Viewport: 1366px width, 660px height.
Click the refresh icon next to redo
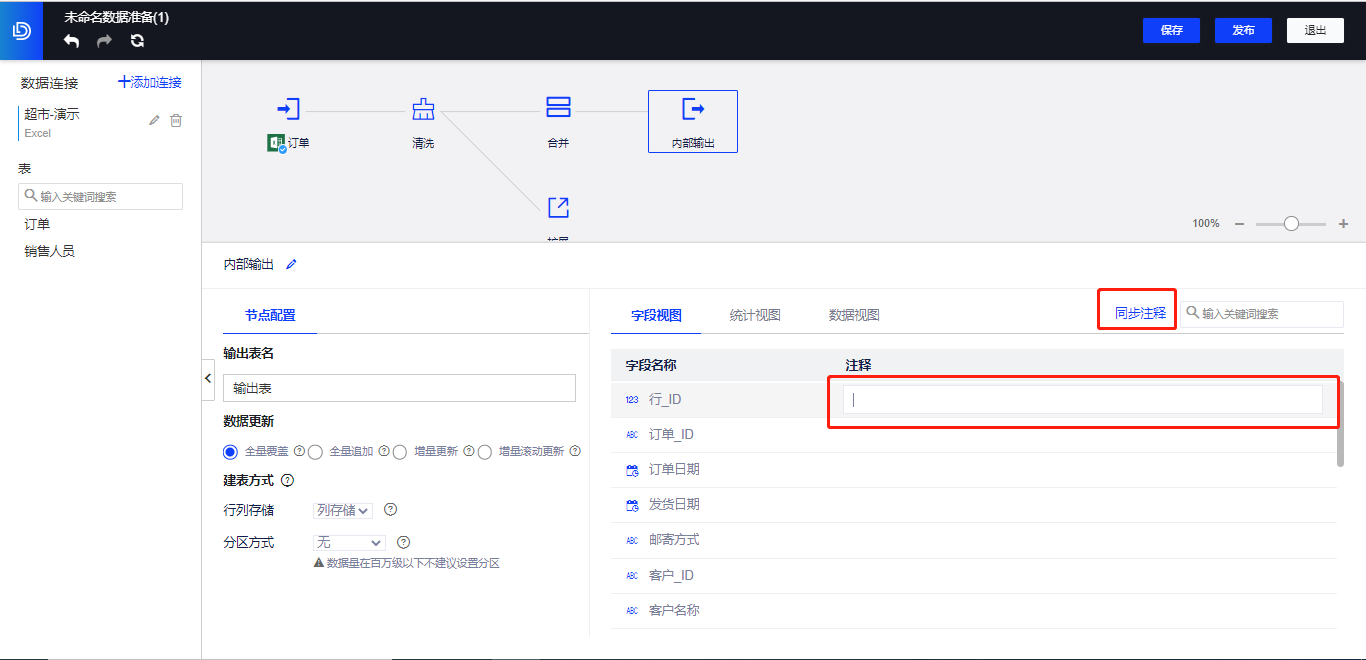(x=137, y=41)
